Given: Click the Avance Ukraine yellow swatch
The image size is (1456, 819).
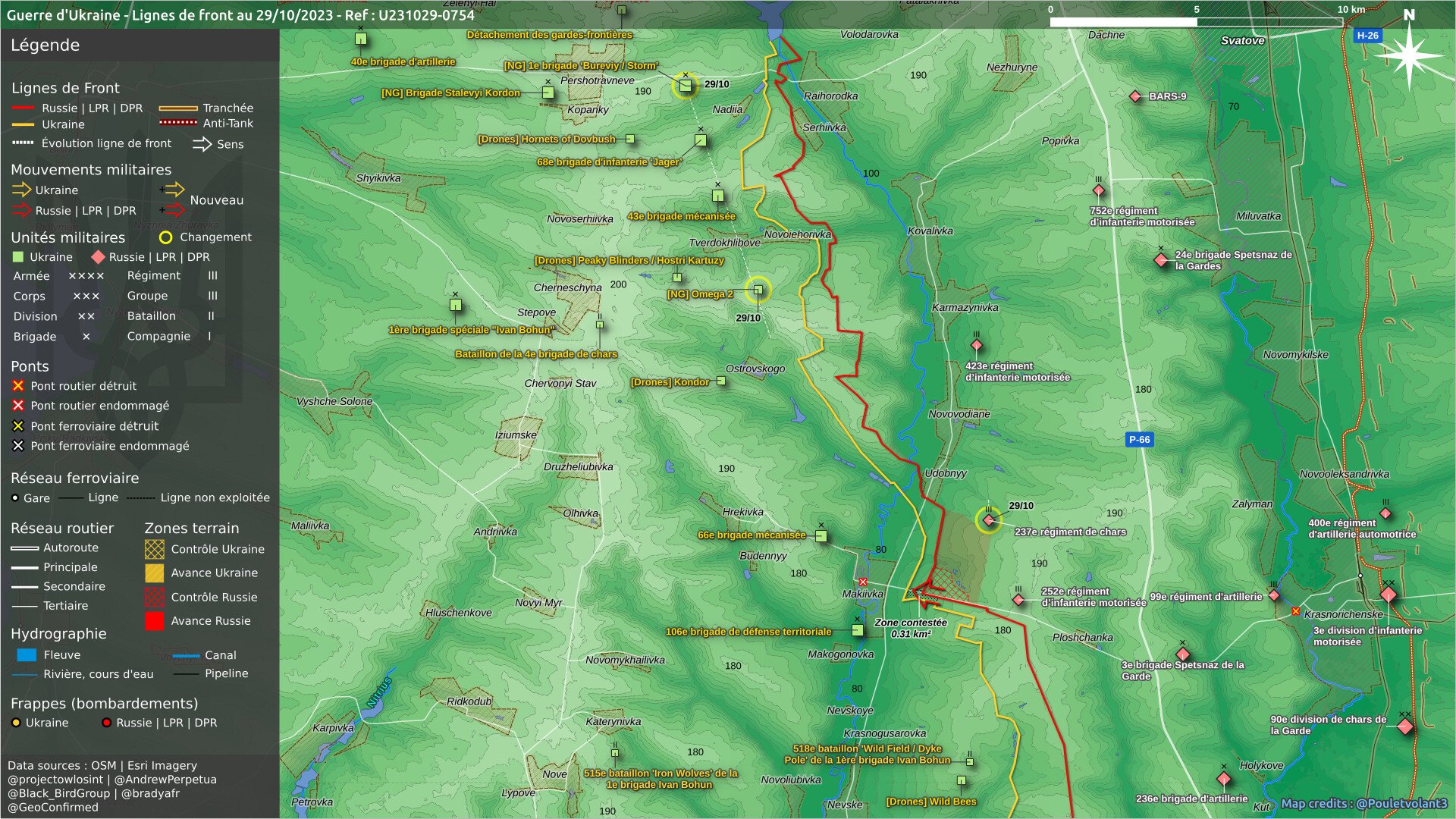Looking at the screenshot, I should (155, 573).
